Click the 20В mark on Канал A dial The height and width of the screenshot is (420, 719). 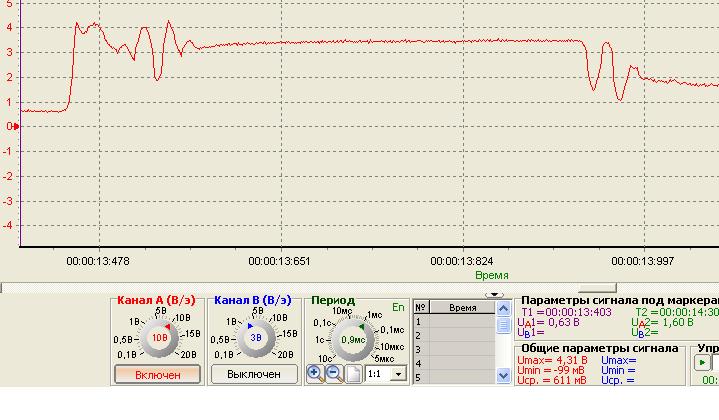pyautogui.click(x=188, y=355)
